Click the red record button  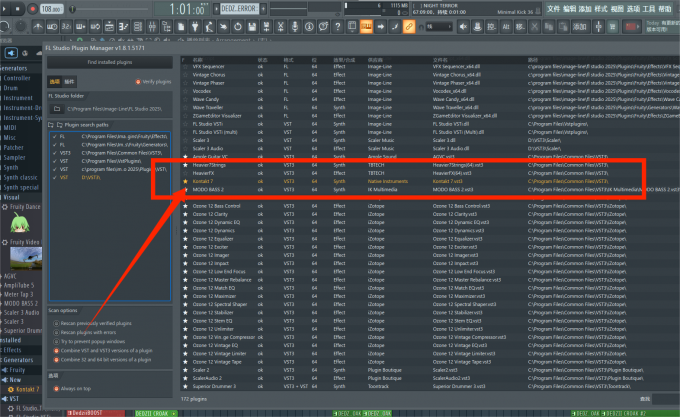(x=33, y=9)
